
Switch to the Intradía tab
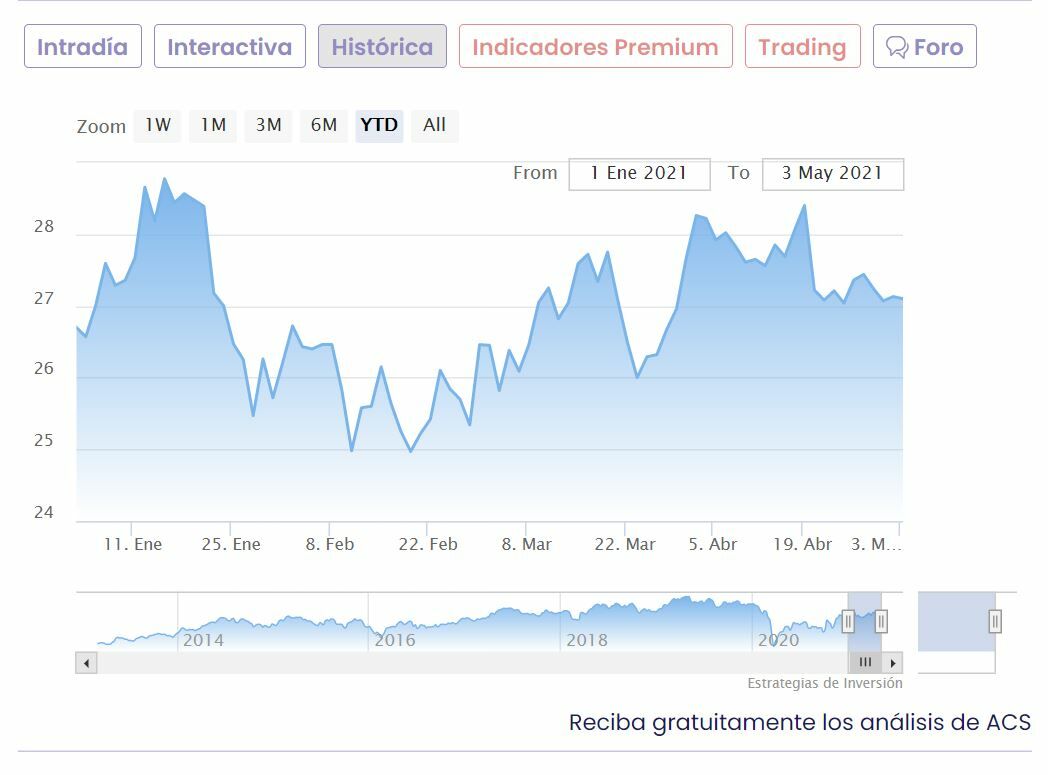click(x=83, y=47)
